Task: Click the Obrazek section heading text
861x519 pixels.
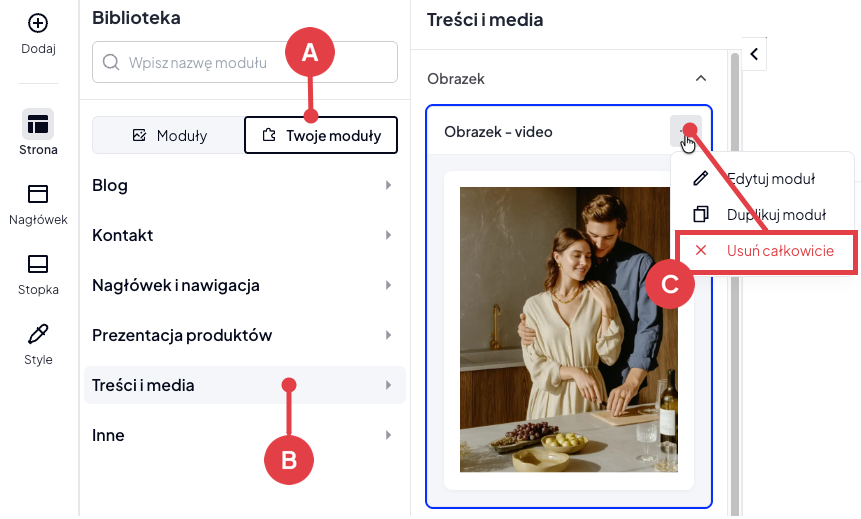Action: click(456, 79)
